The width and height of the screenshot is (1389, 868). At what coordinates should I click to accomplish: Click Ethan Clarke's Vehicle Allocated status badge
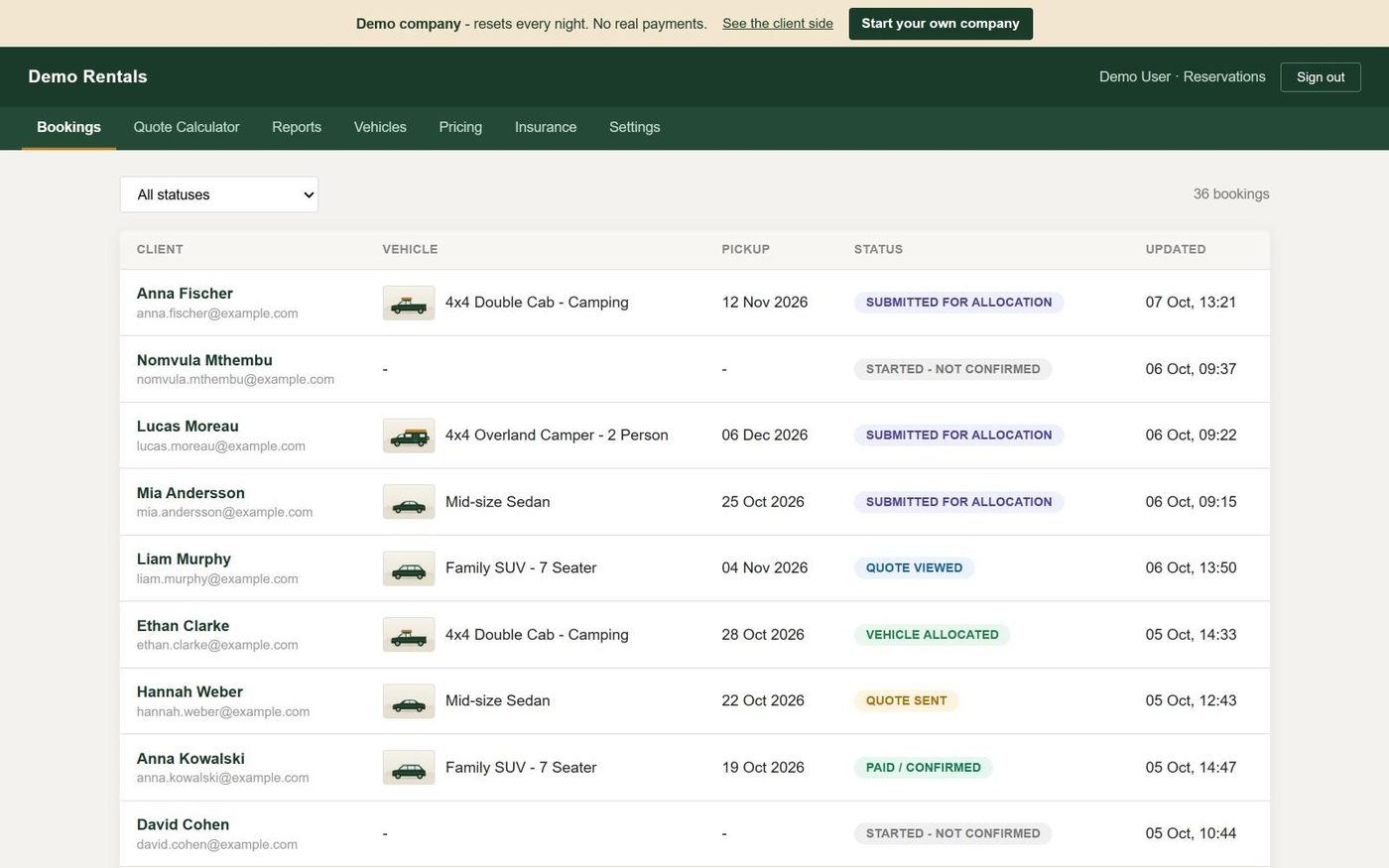(932, 635)
